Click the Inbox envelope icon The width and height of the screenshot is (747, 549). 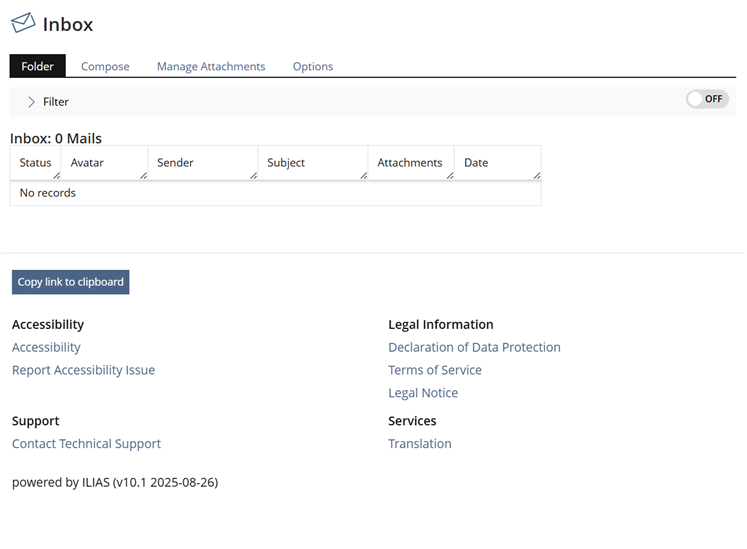pos(23,23)
